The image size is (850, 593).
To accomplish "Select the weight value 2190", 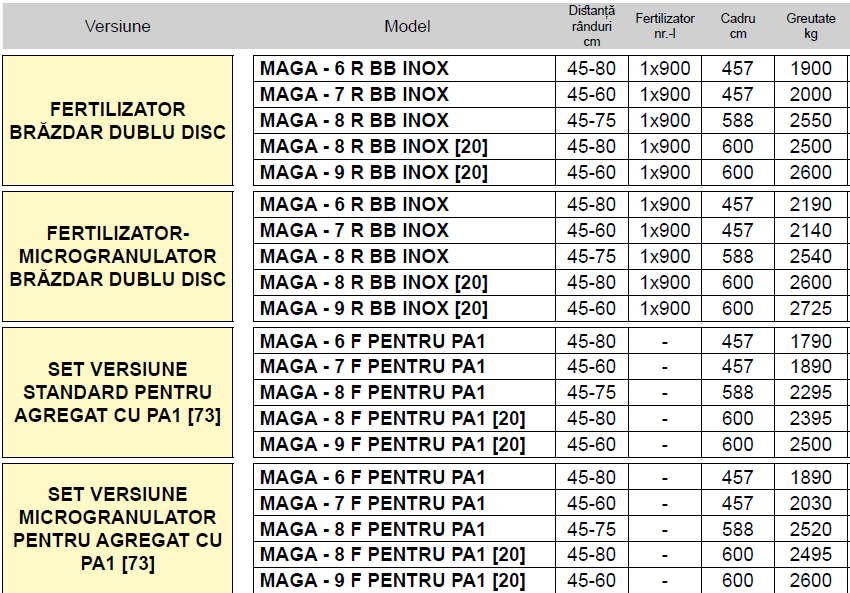I will coord(810,205).
